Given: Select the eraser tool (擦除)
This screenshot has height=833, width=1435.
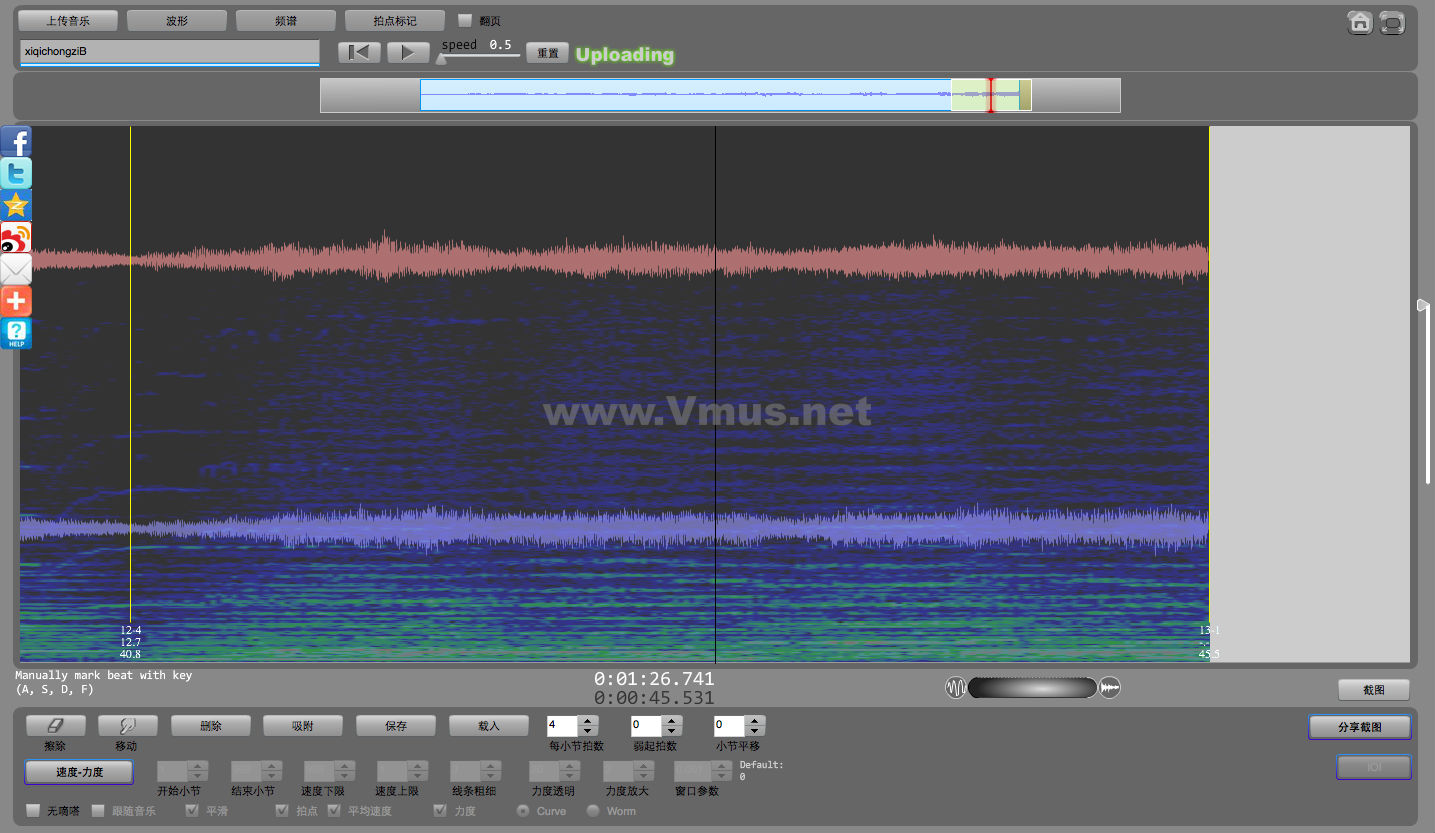Looking at the screenshot, I should [56, 726].
